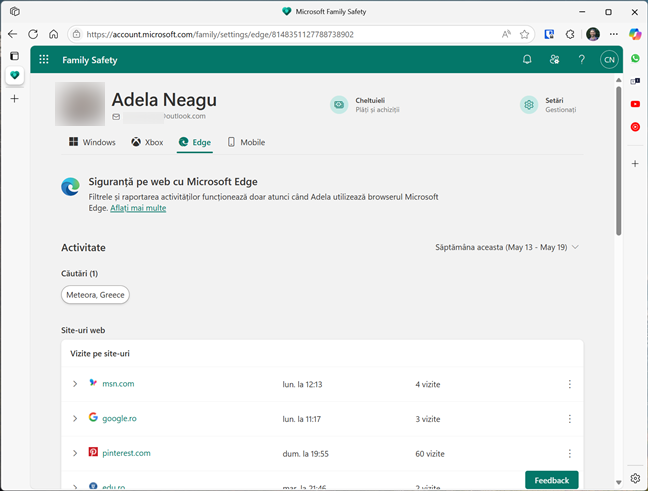Screen dimensions: 648x491
Task: Open notifications bell
Action: (x=527, y=60)
